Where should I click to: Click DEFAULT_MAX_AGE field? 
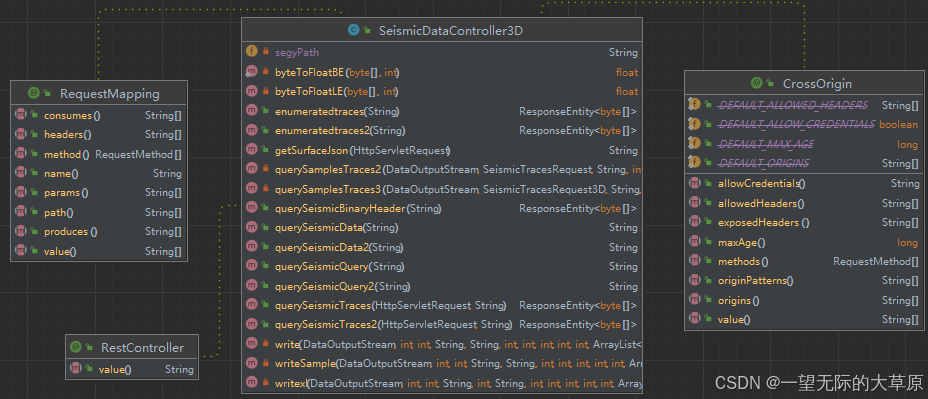coord(803,144)
